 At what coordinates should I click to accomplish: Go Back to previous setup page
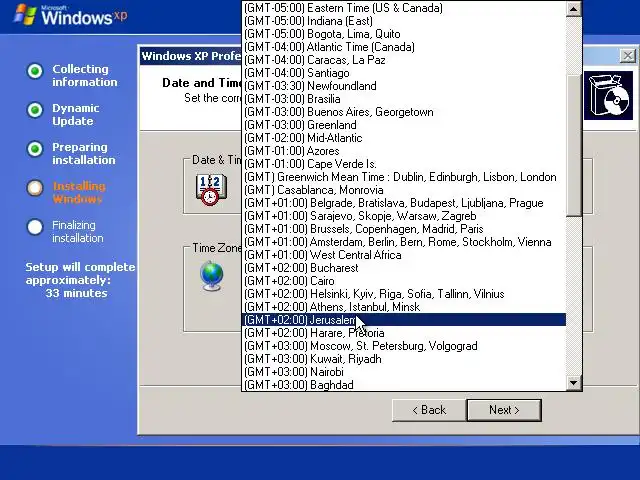point(429,410)
